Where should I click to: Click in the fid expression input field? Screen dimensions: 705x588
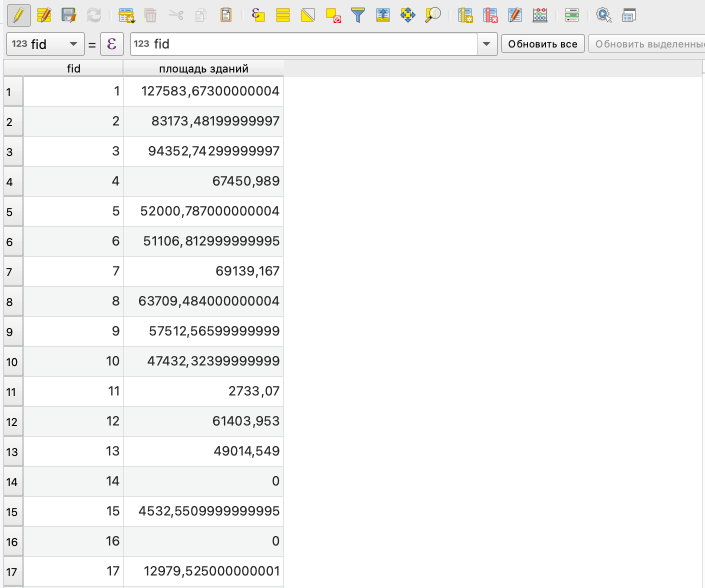click(x=310, y=44)
